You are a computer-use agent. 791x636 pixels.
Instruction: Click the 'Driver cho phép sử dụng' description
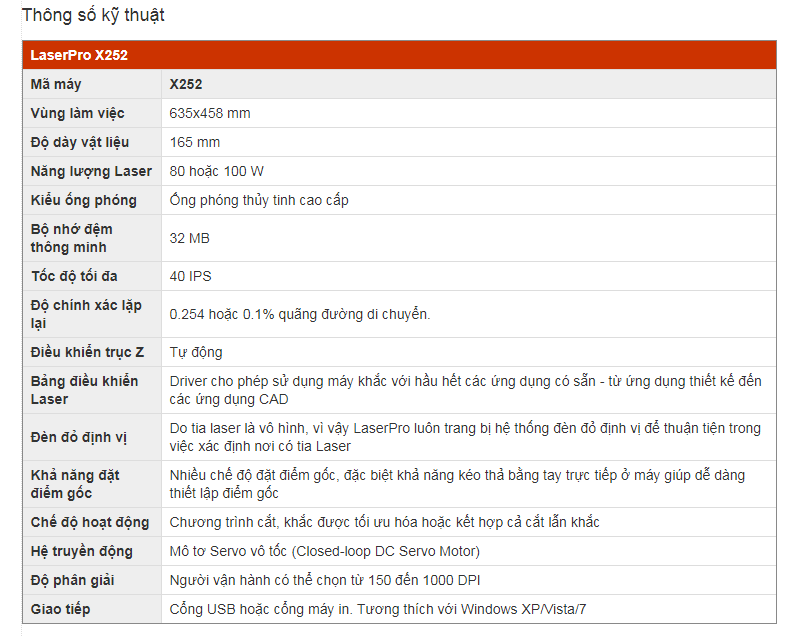tap(465, 390)
